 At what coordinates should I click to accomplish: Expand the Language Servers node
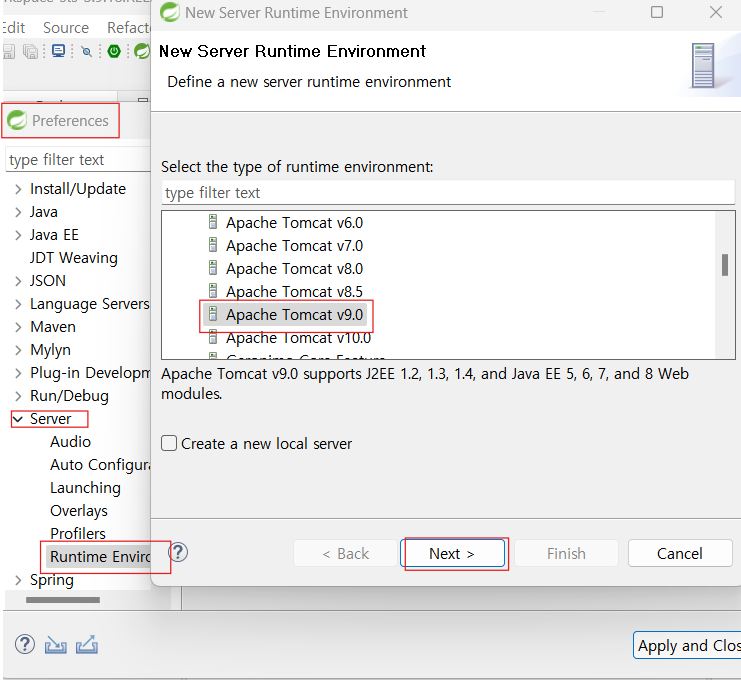click(18, 304)
